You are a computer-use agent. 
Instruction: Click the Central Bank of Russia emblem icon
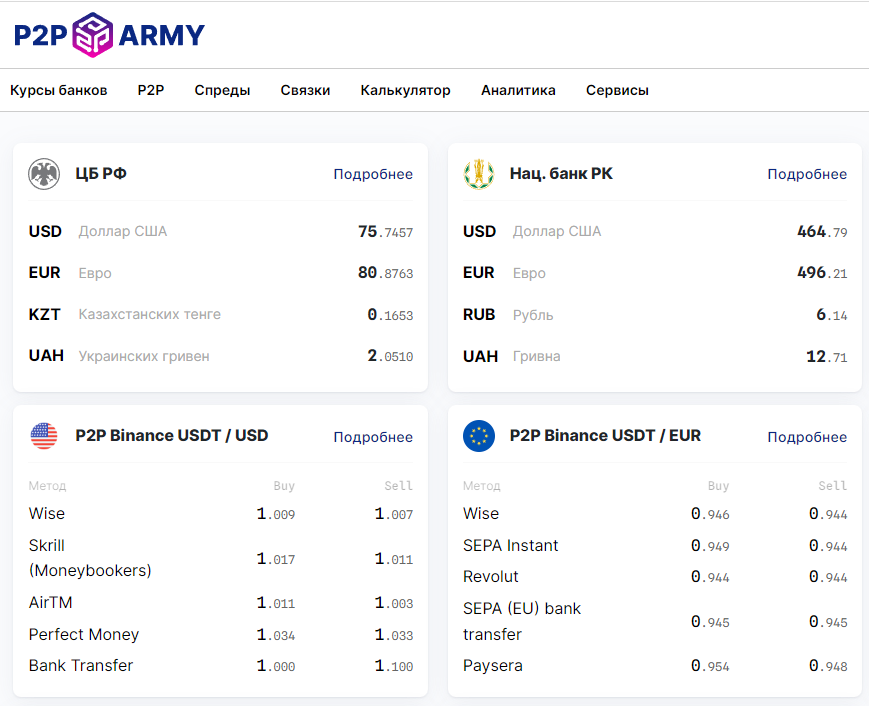tap(44, 174)
